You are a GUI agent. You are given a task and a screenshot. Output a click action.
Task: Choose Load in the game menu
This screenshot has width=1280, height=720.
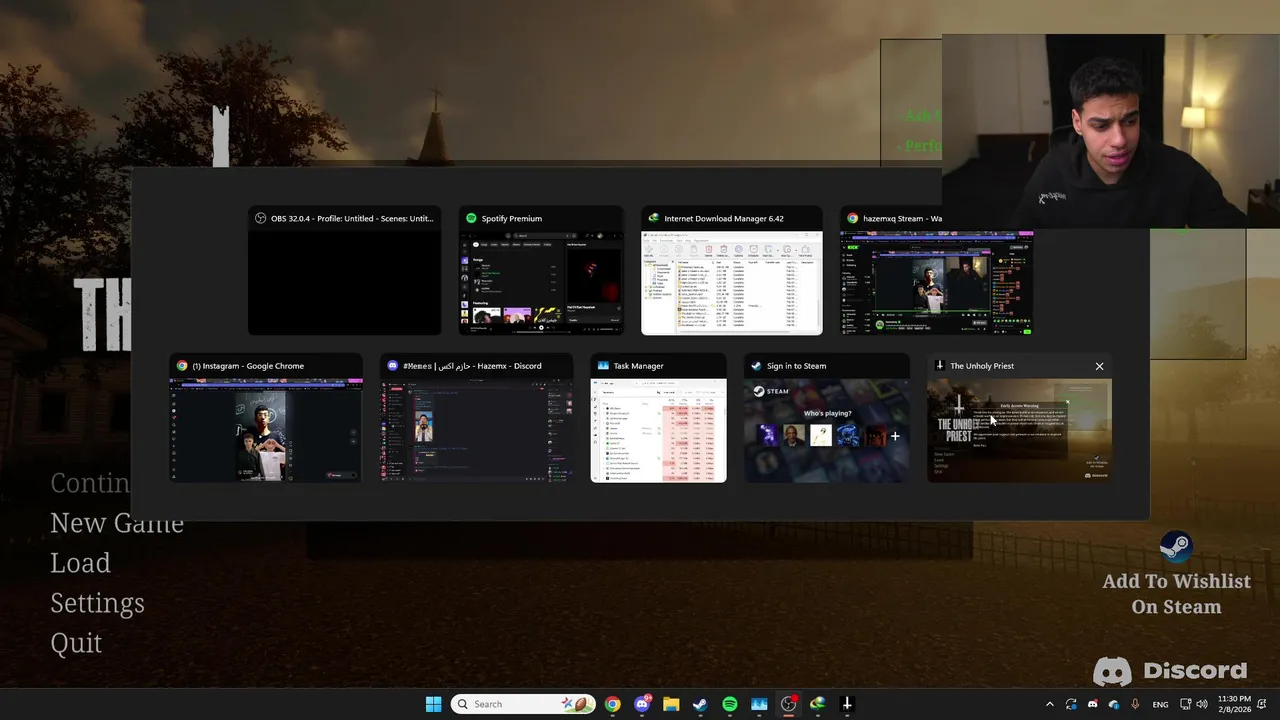pos(80,563)
